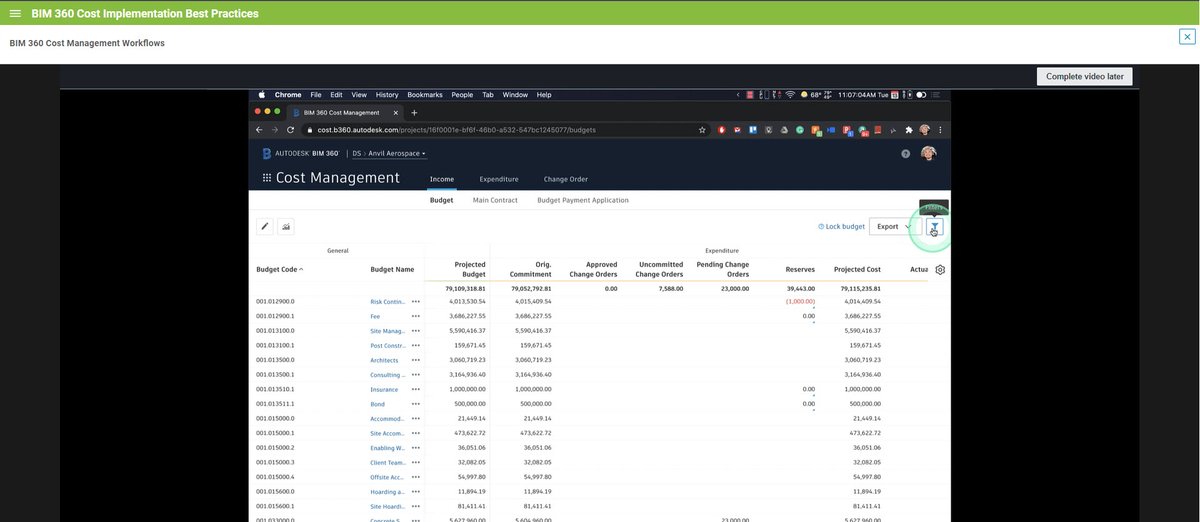
Task: Open the History menu in the menu bar
Action: click(x=387, y=95)
